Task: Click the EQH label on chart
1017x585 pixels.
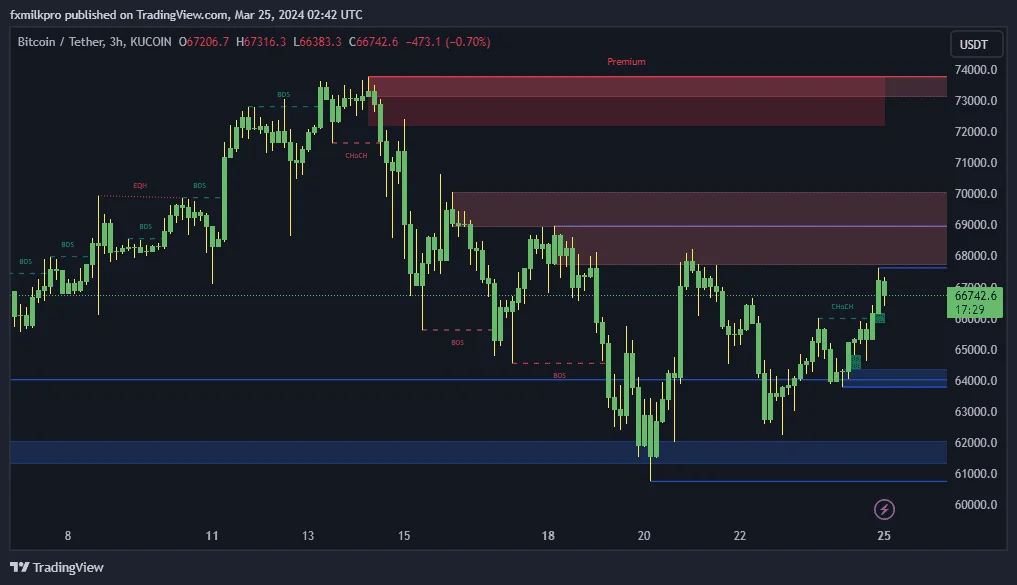Action: (x=140, y=185)
